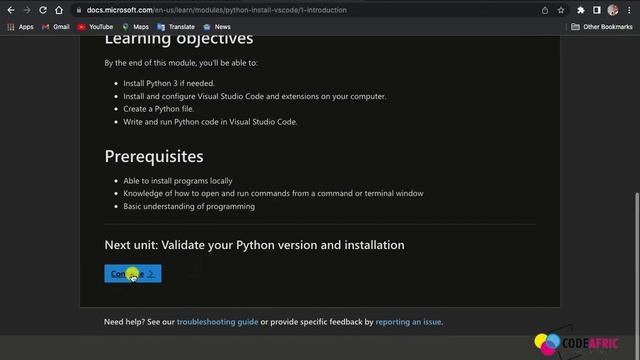Open the troubleshooting guide link
Screen dimensions: 640x360
217,322
